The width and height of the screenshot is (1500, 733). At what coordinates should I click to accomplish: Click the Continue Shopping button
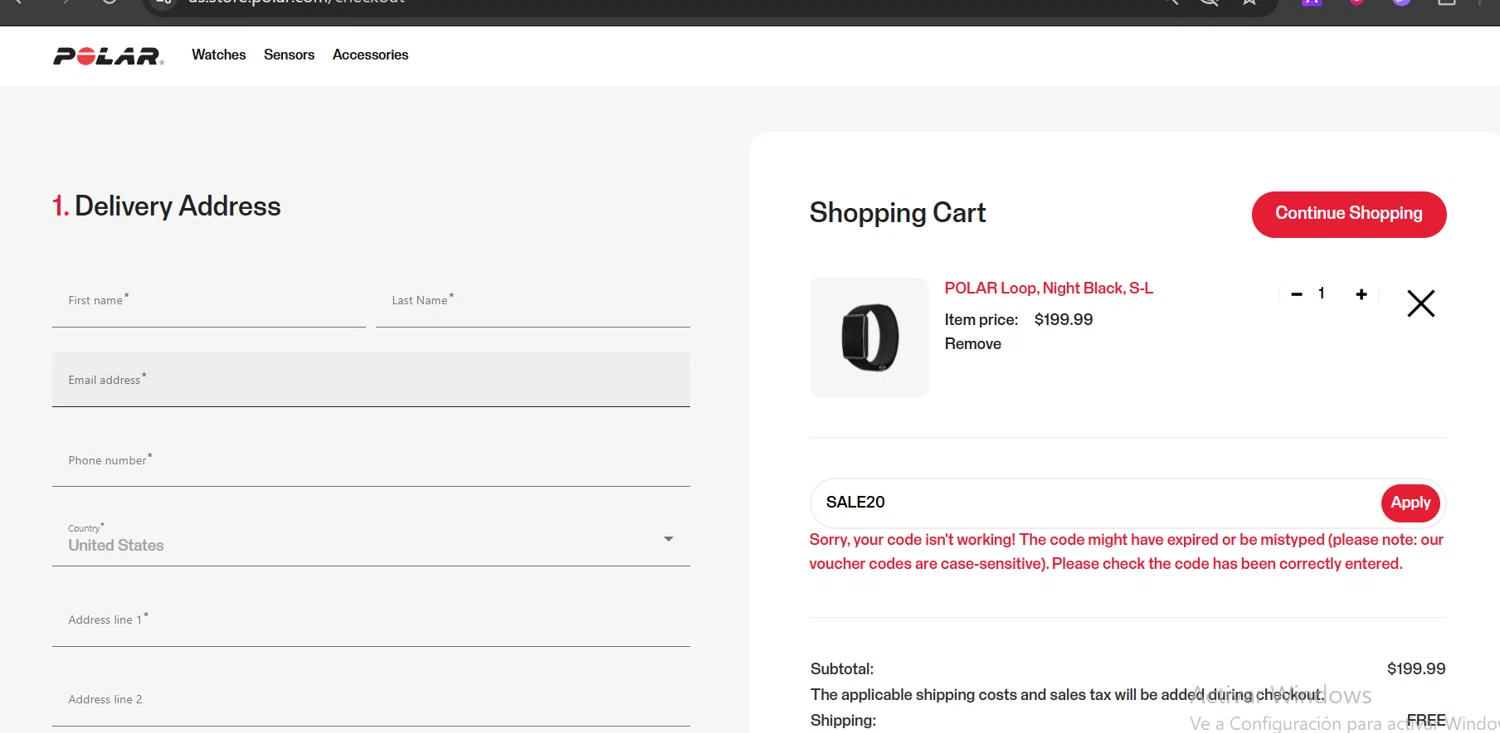coord(1349,214)
